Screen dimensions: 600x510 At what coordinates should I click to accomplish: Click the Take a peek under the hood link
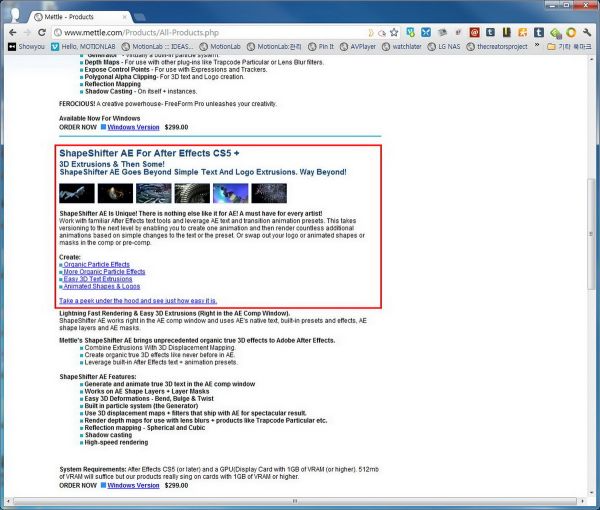tap(138, 301)
